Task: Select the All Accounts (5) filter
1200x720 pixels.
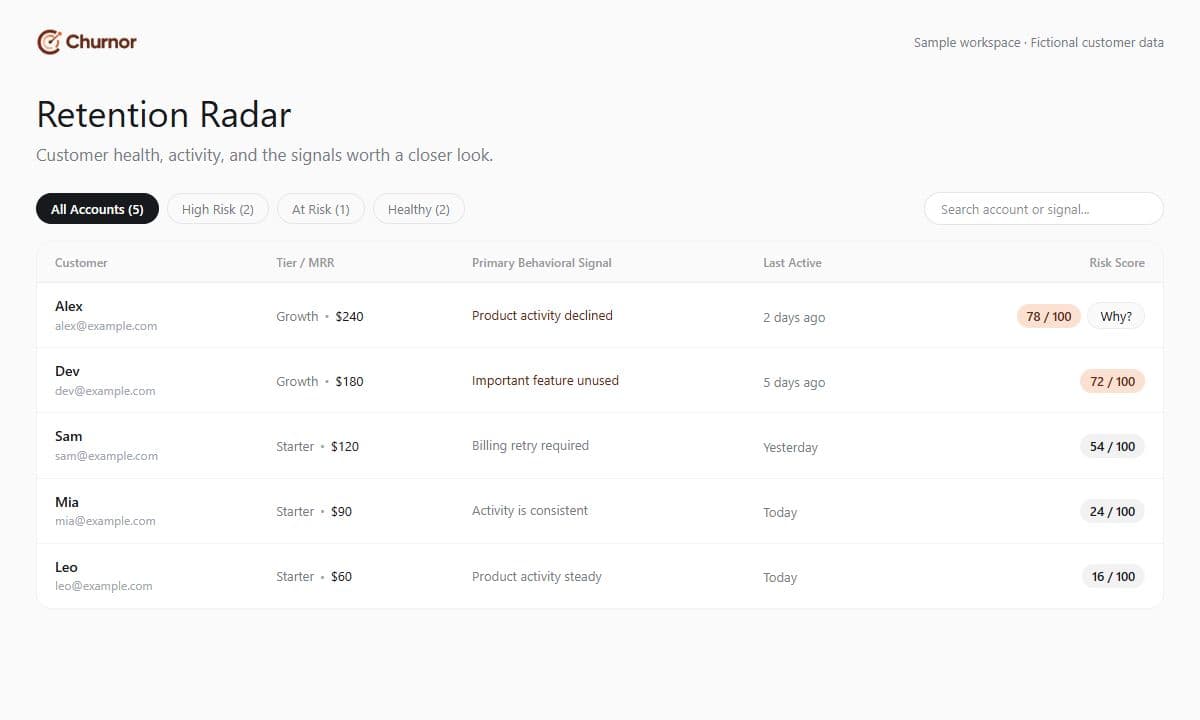Action: [x=97, y=209]
